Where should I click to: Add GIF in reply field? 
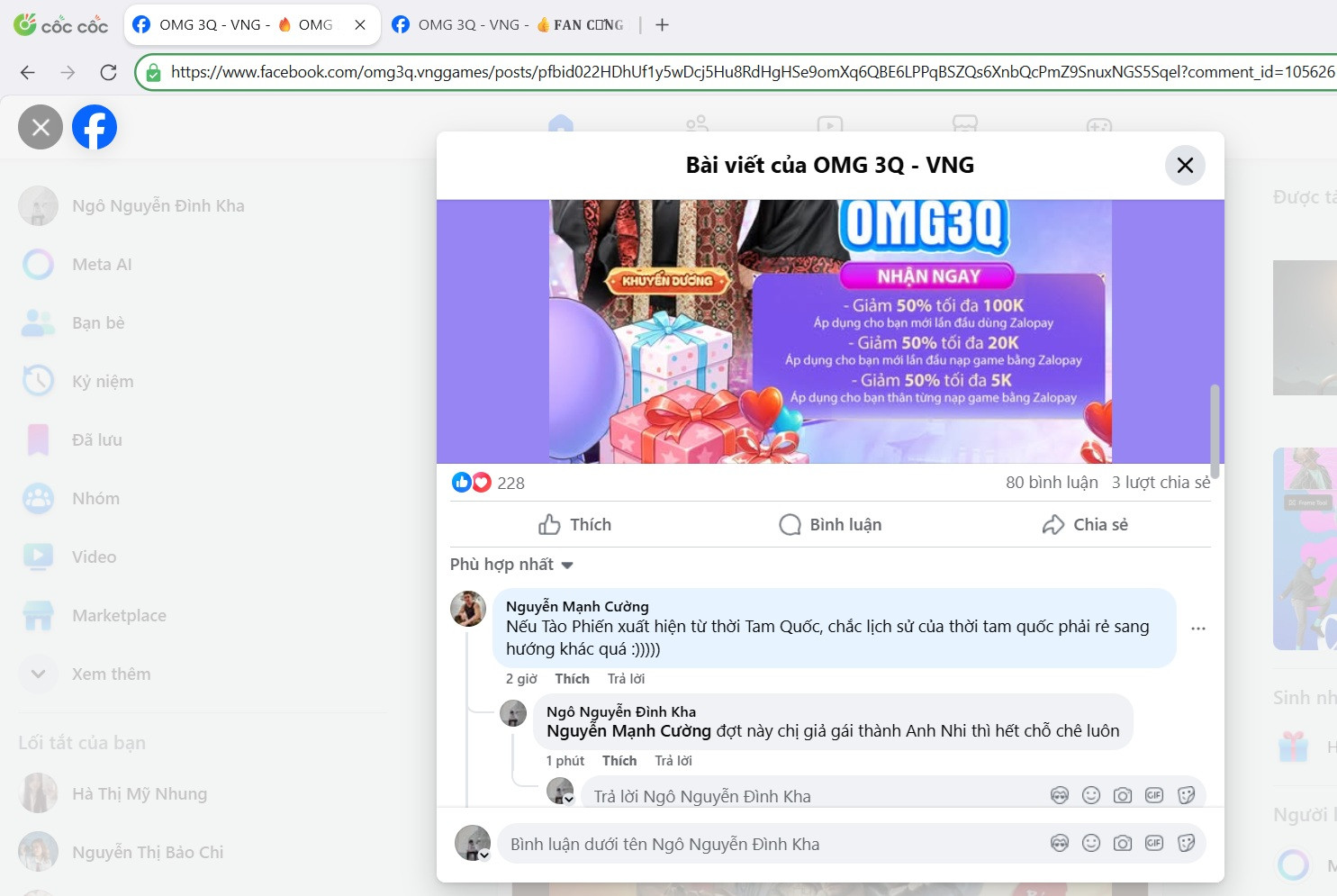1154,795
